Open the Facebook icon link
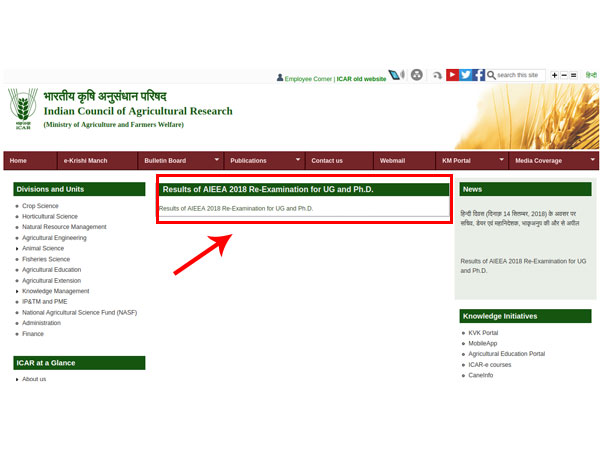600x450 pixels. pyautogui.click(x=478, y=75)
